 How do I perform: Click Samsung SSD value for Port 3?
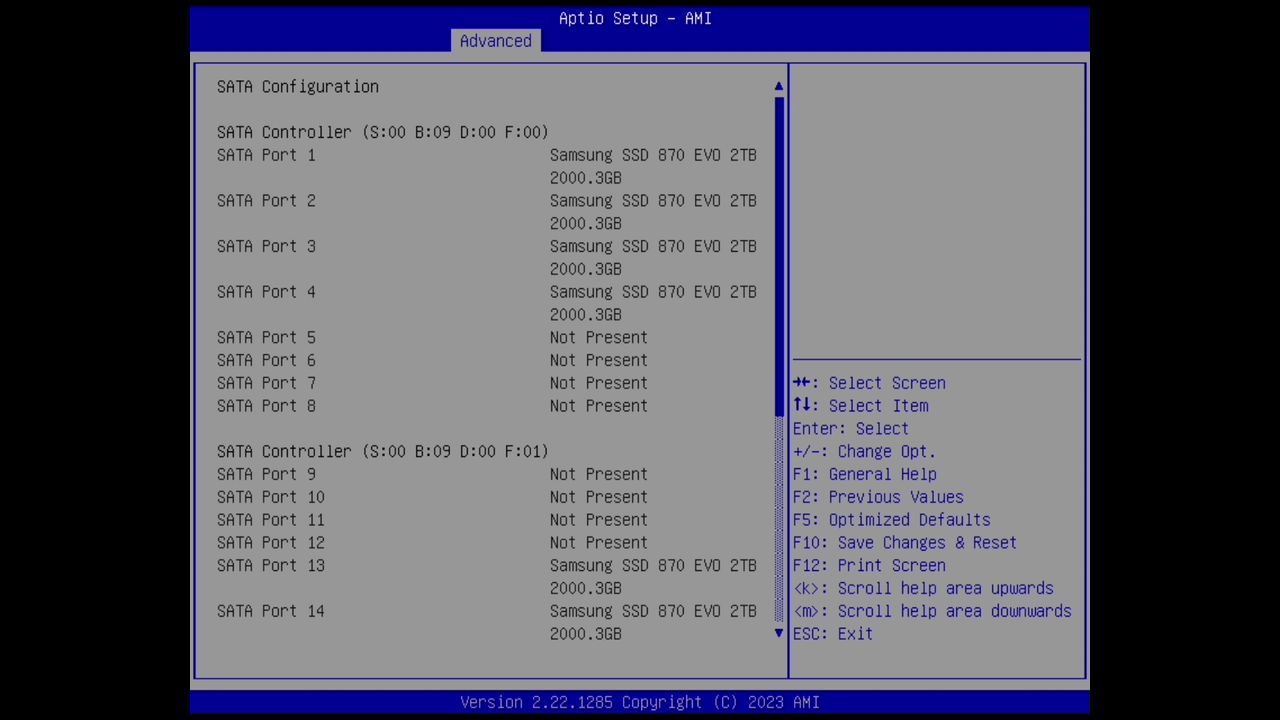[x=653, y=246]
